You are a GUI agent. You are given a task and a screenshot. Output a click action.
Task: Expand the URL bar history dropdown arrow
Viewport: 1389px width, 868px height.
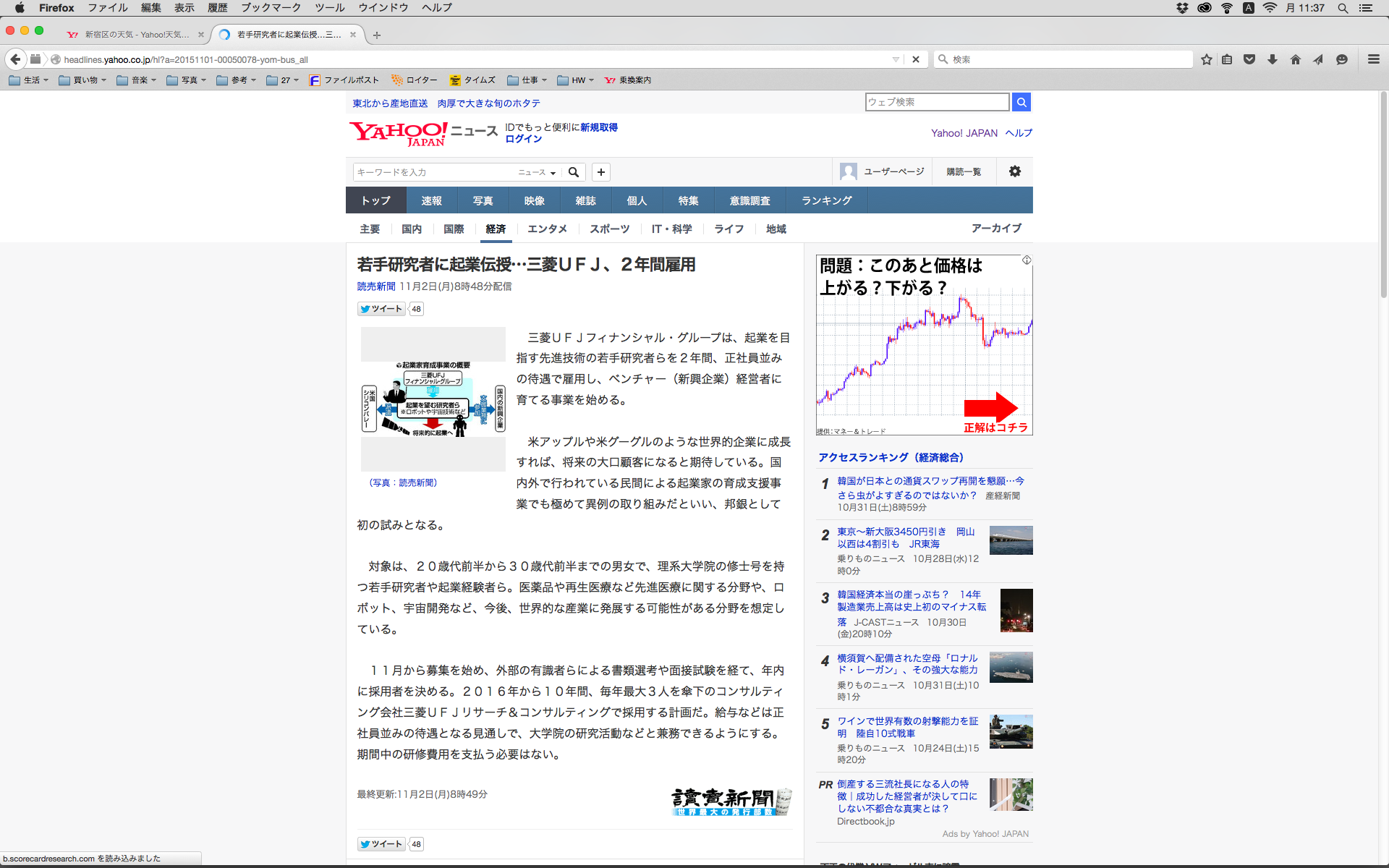click(x=896, y=59)
